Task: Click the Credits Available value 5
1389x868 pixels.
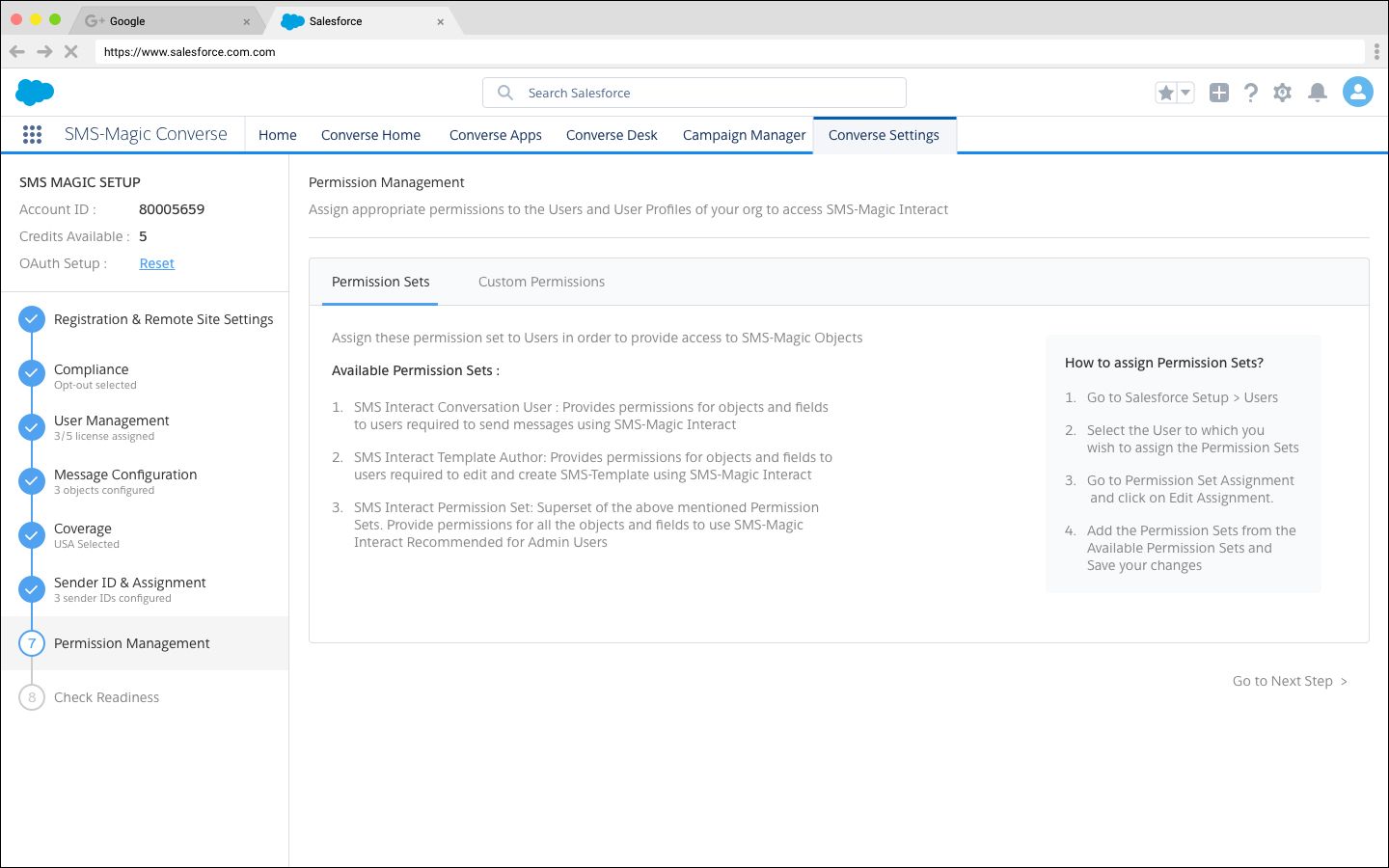Action: (x=143, y=236)
